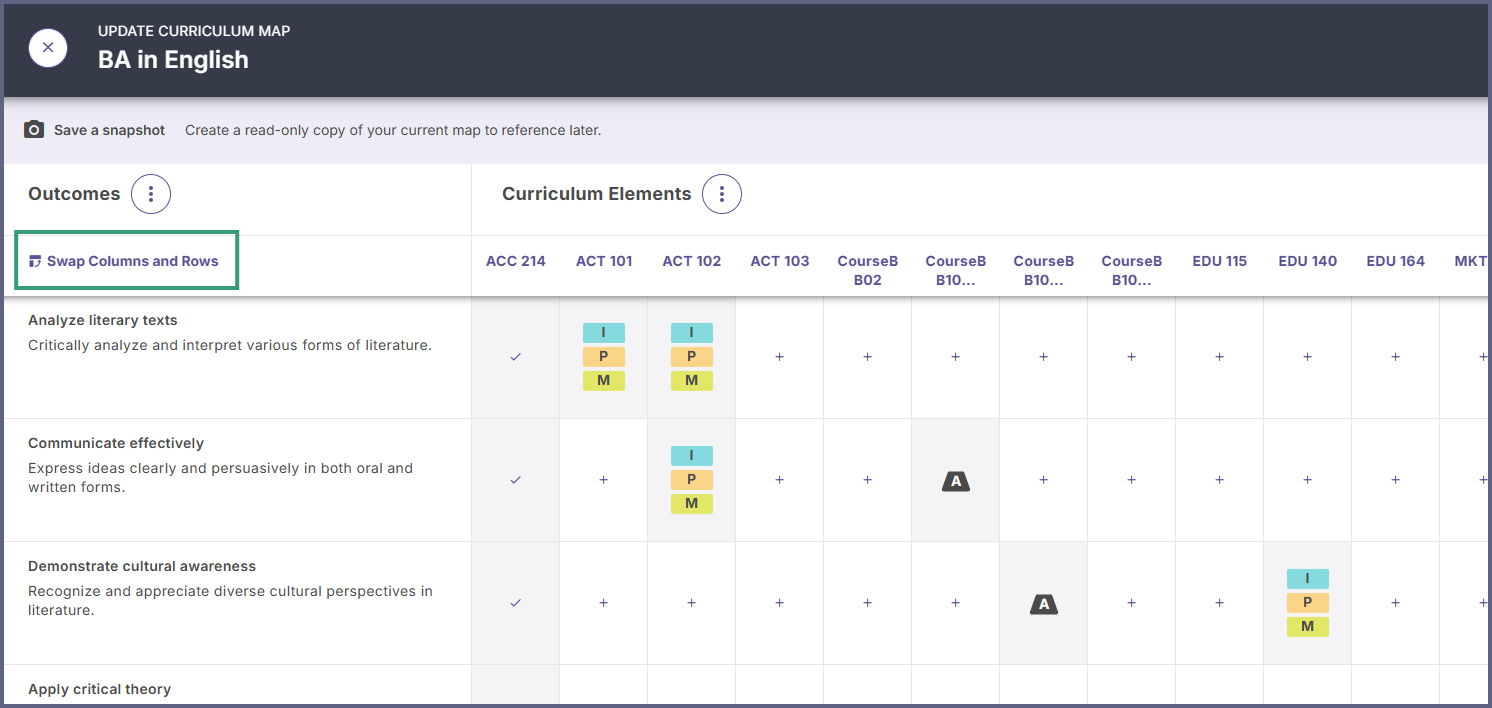Click the M tag in EDU 140 for cultural awareness

pos(1308,627)
